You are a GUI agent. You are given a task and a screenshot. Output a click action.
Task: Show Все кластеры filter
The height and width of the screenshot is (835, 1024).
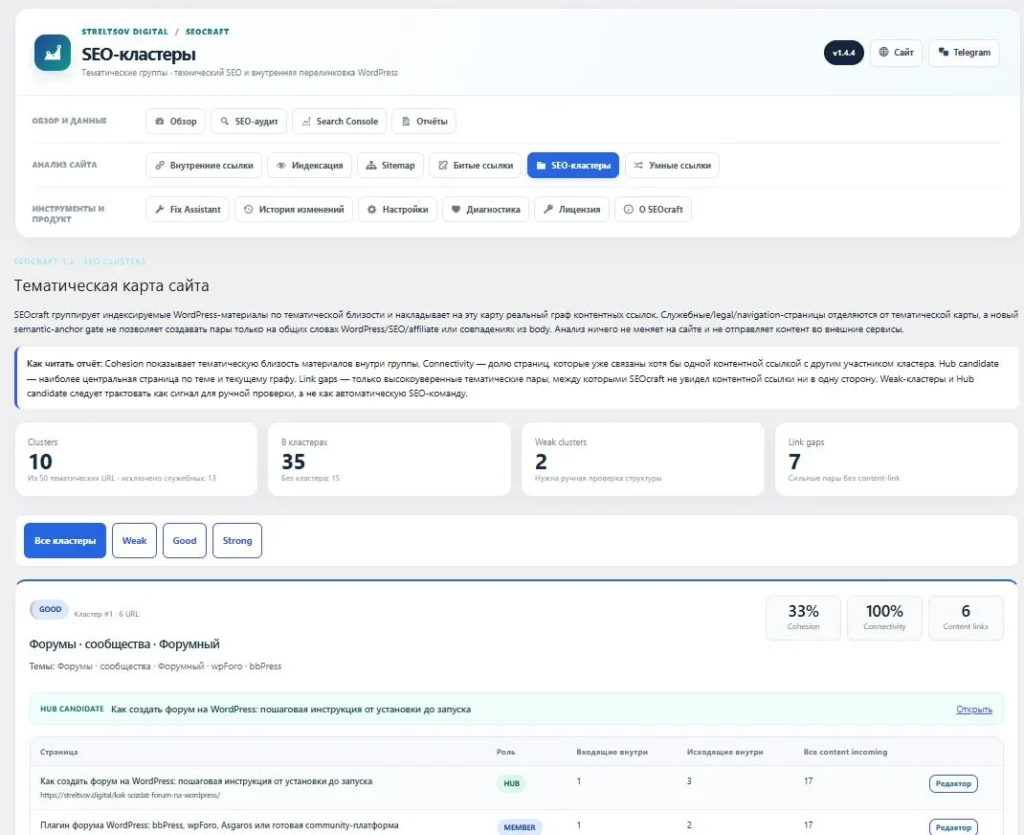tap(65, 541)
